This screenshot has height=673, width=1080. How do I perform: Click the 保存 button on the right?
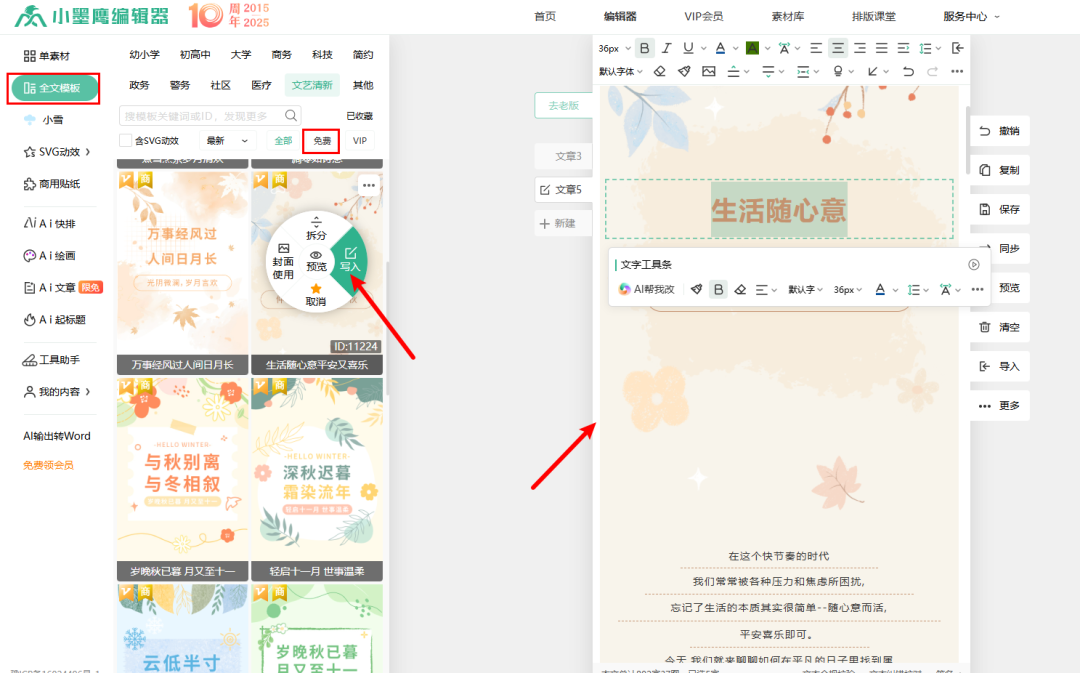tap(999, 209)
